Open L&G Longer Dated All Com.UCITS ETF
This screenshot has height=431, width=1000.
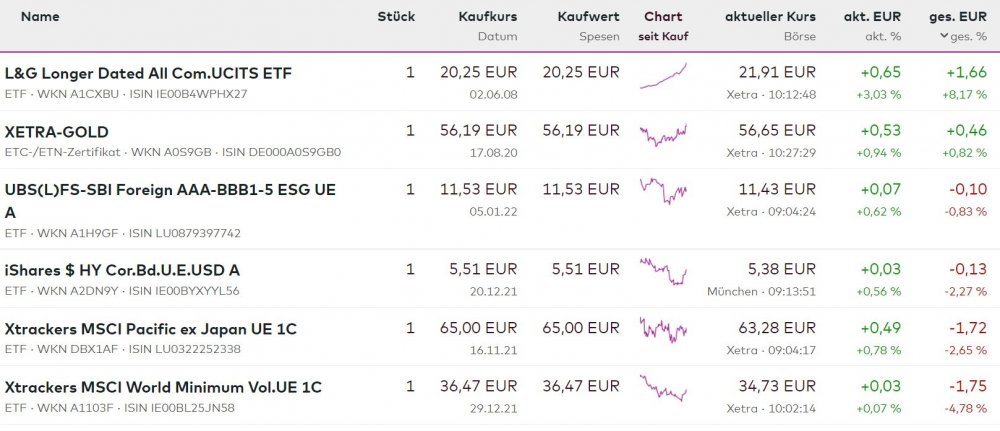click(148, 73)
